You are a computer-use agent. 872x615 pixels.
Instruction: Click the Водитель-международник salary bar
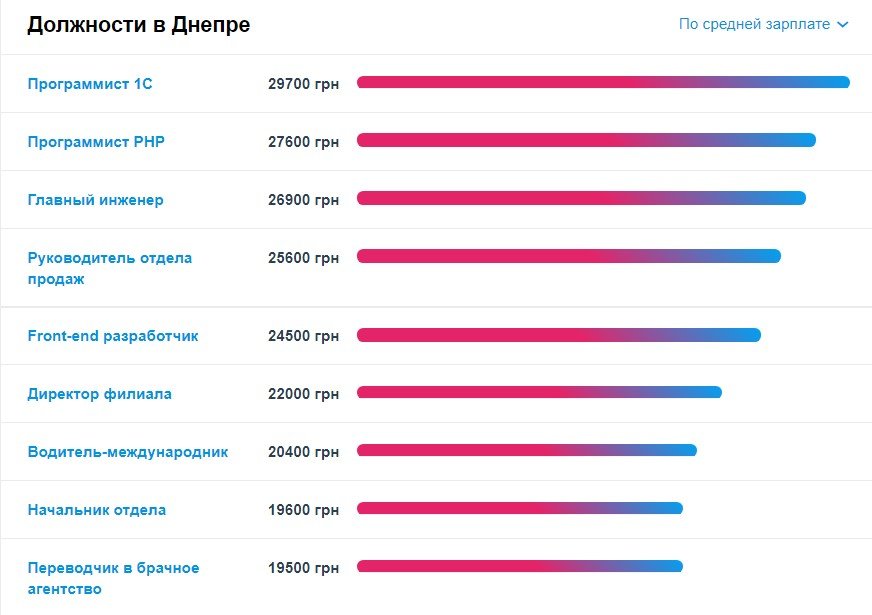pos(527,450)
